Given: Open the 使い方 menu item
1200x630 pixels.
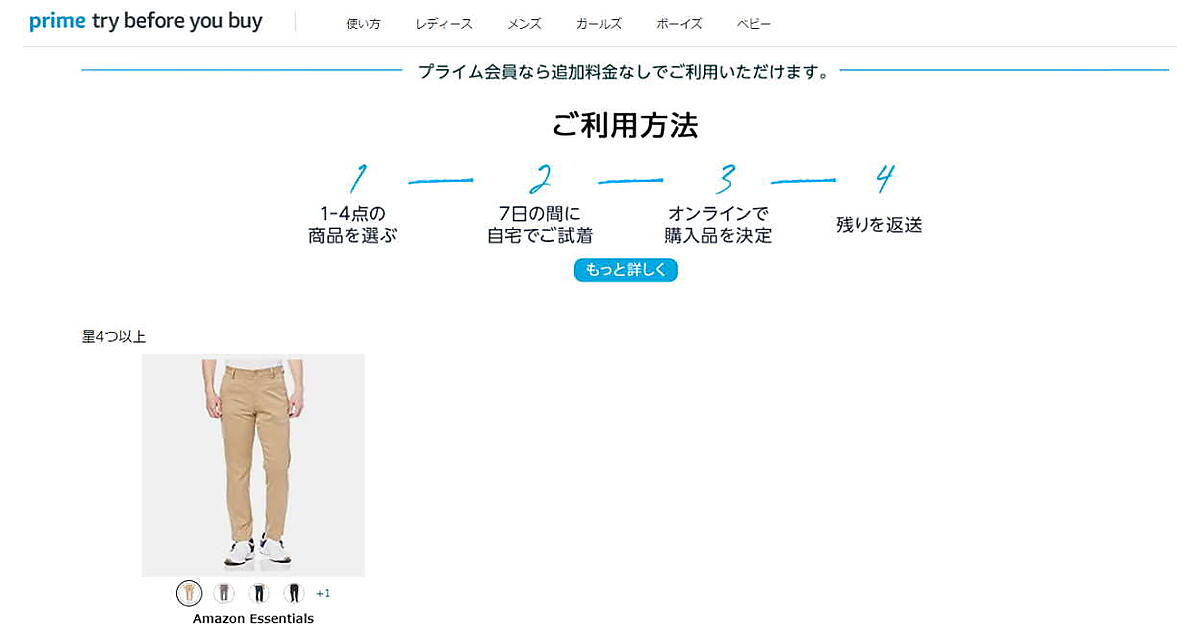Looking at the screenshot, I should [363, 24].
